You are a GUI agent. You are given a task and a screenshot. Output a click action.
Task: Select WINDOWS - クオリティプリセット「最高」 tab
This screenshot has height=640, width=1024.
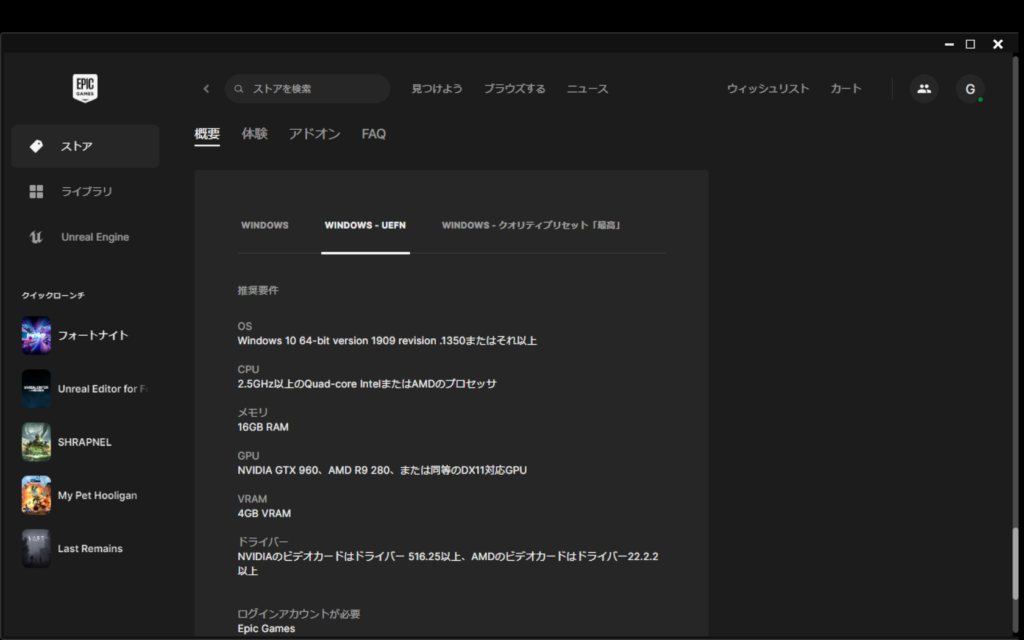(532, 225)
